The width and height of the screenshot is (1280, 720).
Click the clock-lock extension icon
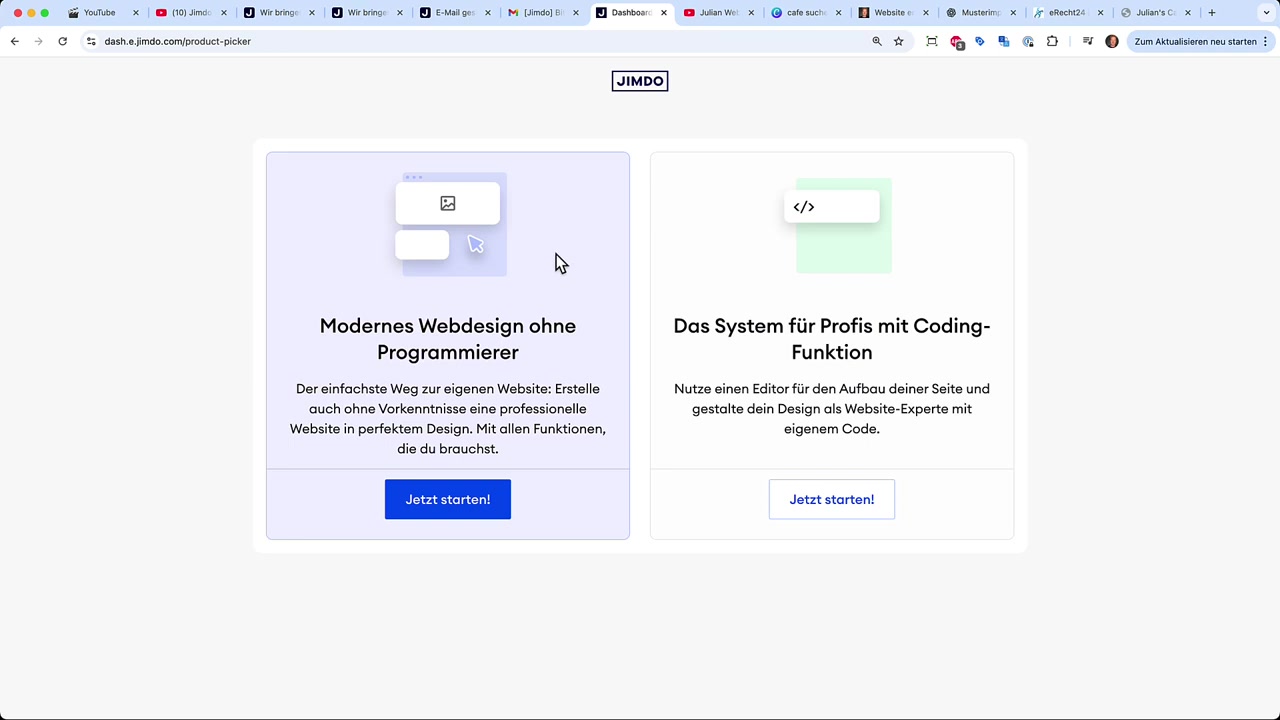pyautogui.click(x=1028, y=41)
